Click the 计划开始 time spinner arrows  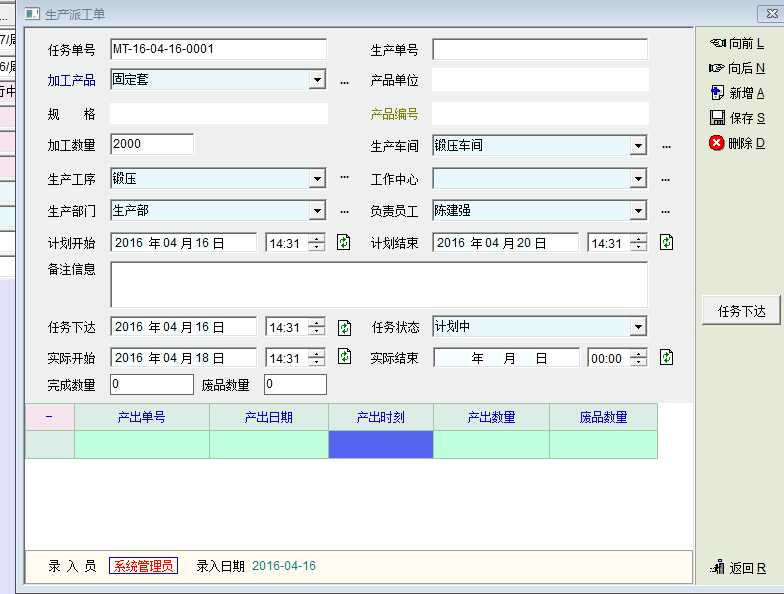(317, 243)
